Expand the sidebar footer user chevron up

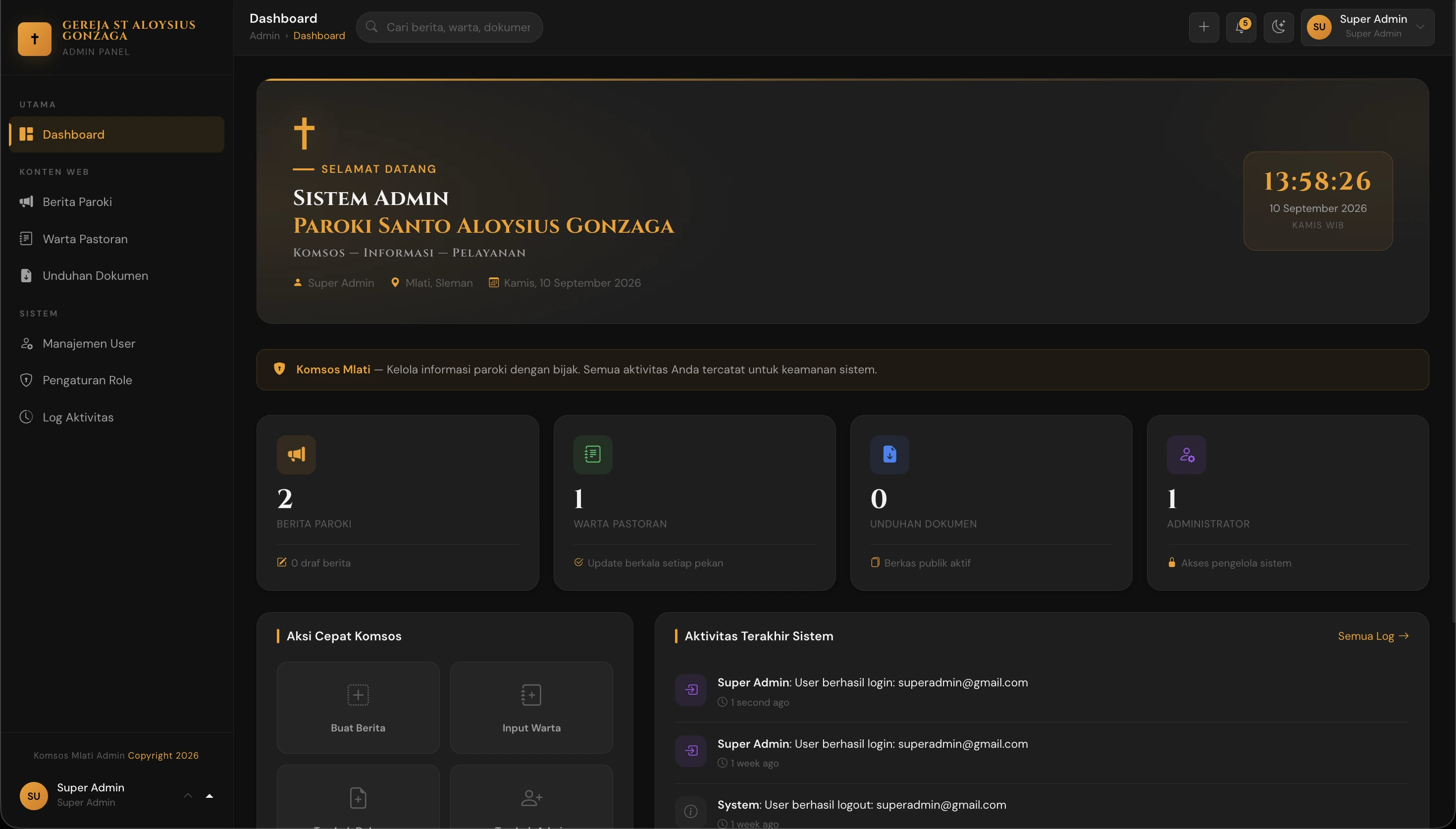coord(188,795)
